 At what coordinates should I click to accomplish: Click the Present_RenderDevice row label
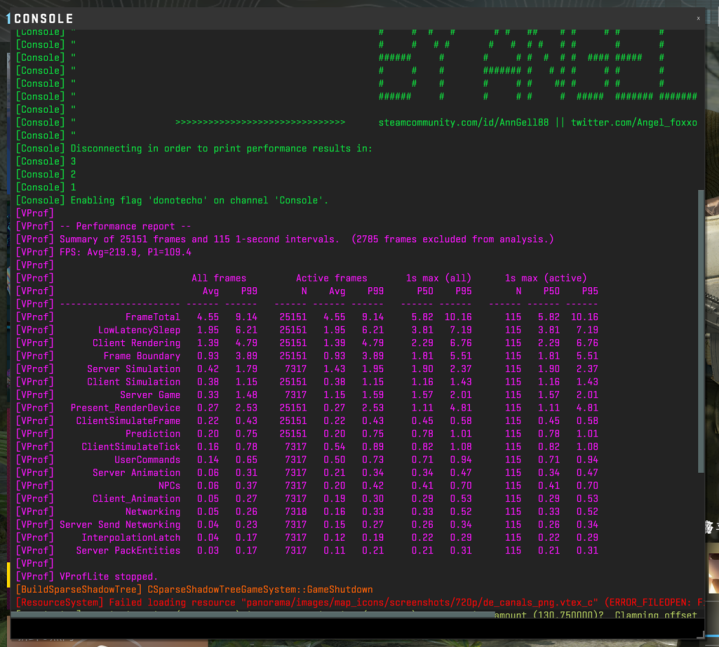click(125, 408)
